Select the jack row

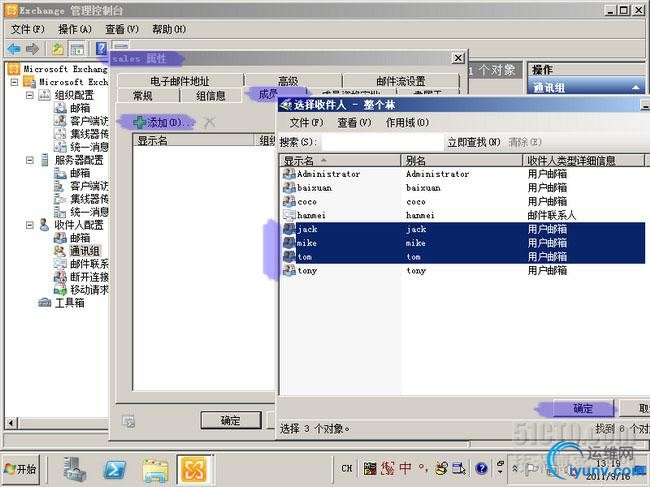pos(463,229)
